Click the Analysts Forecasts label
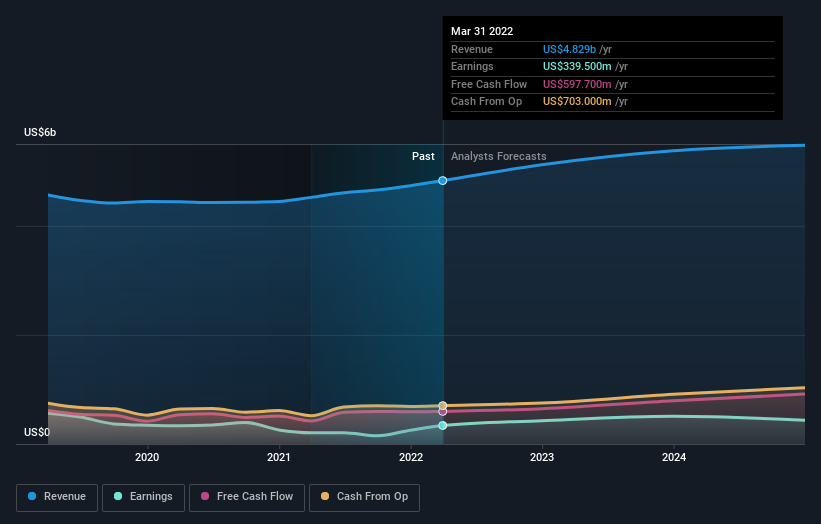This screenshot has height=524, width=821. [498, 157]
